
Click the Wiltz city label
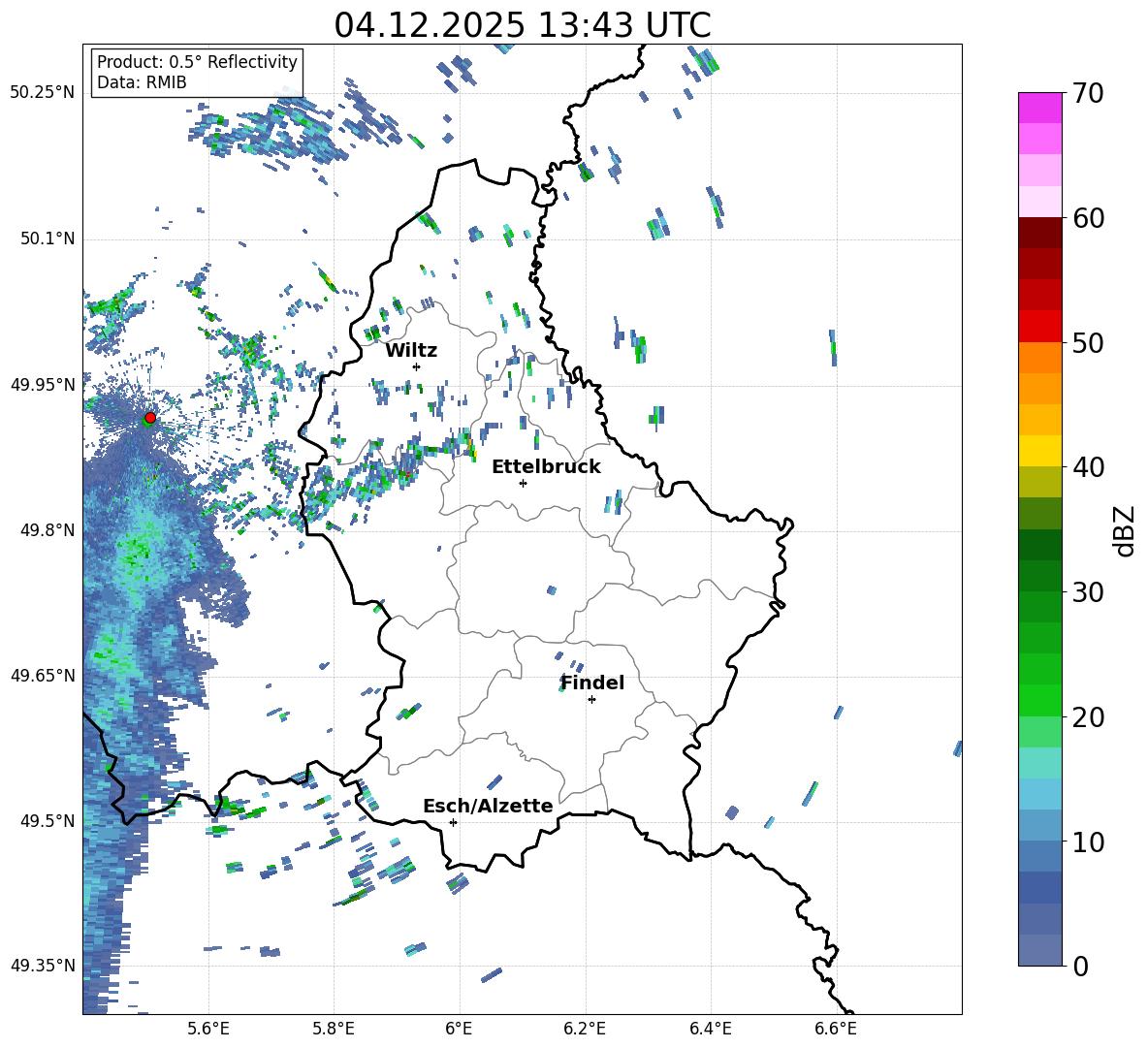(x=411, y=351)
